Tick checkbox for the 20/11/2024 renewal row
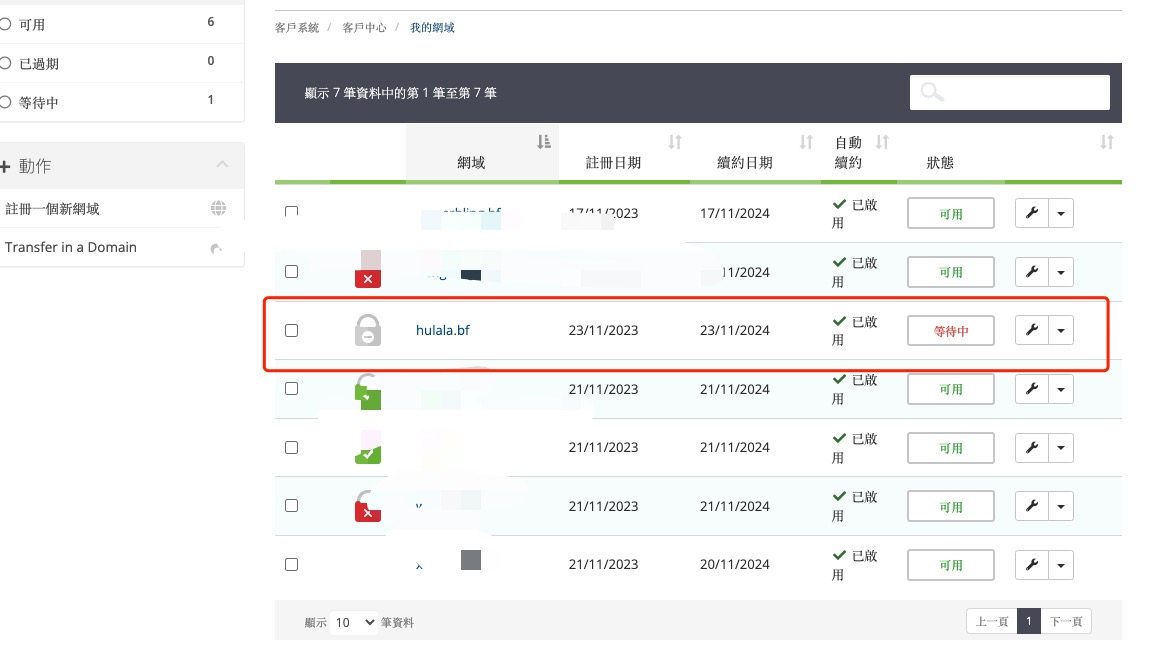The height and width of the screenshot is (659, 1162). pos(291,565)
